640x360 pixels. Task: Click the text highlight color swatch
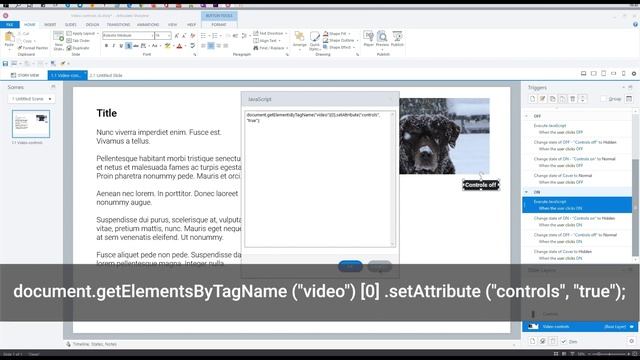(x=167, y=46)
